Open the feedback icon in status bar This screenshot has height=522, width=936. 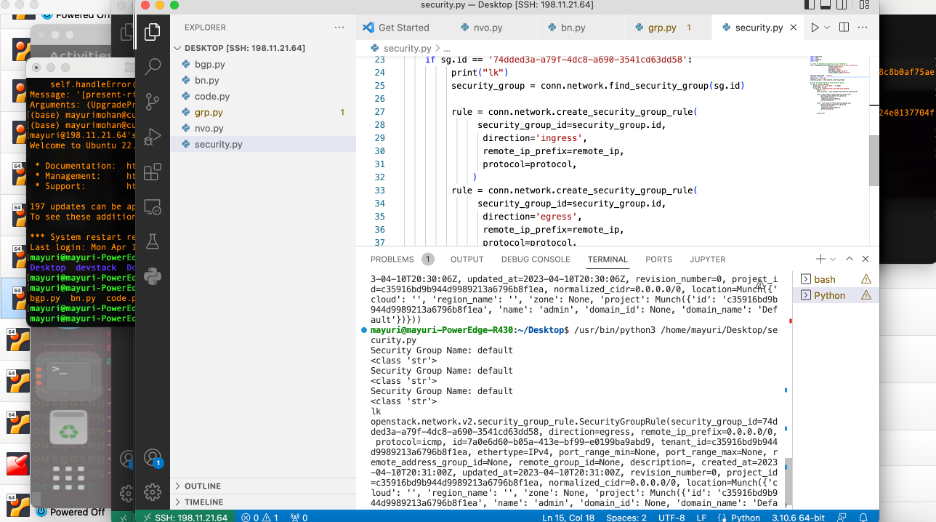tap(842, 517)
